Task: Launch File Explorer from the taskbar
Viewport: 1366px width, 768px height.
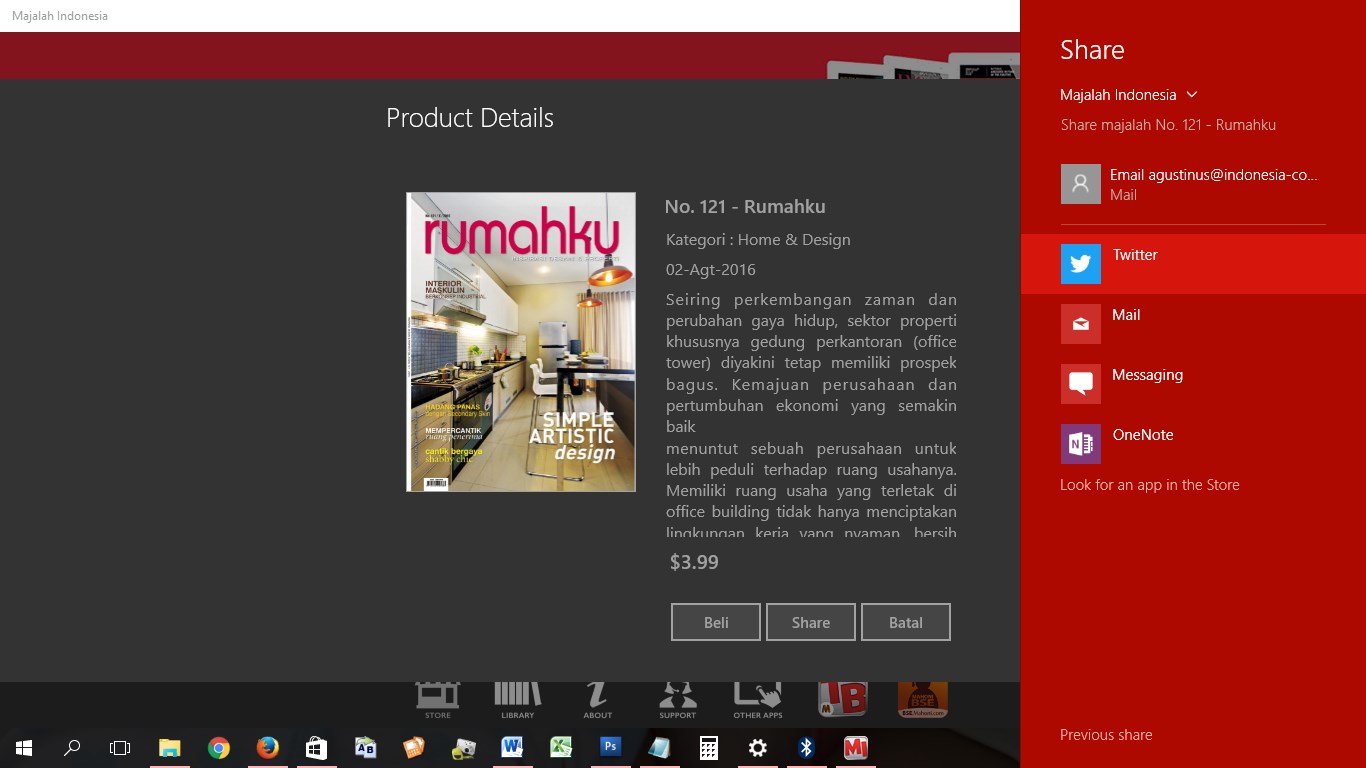Action: coord(169,748)
